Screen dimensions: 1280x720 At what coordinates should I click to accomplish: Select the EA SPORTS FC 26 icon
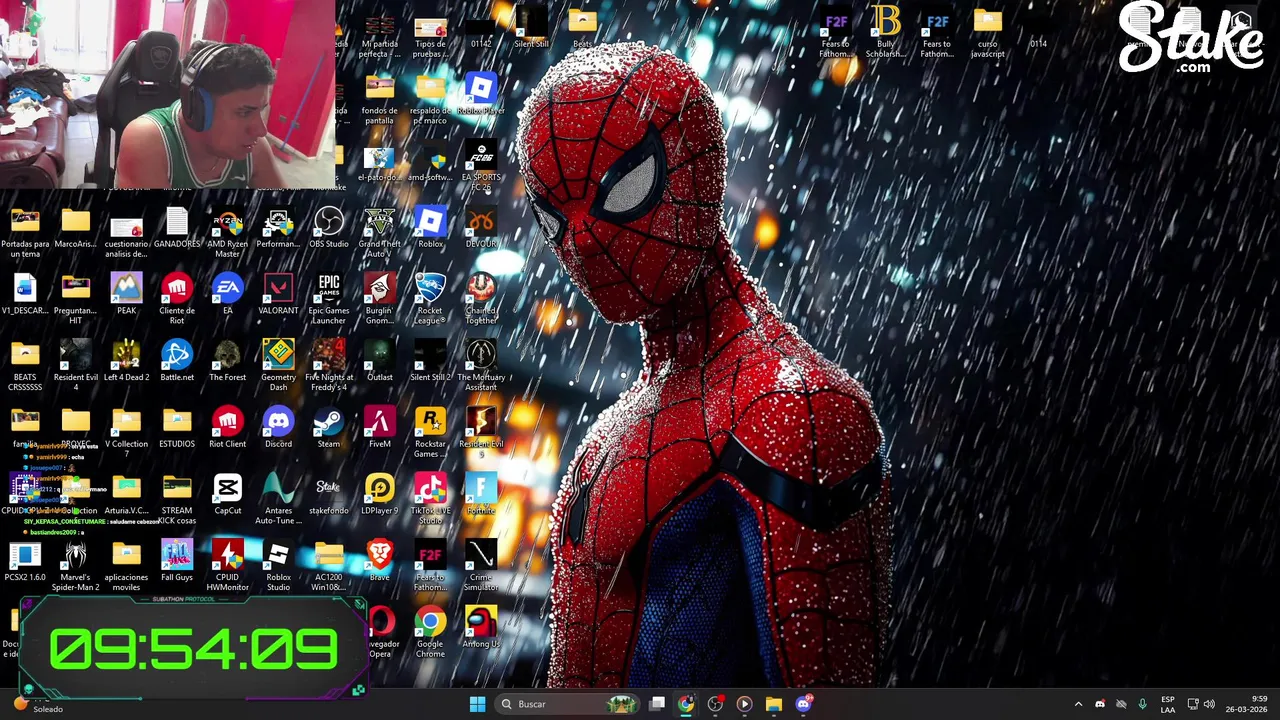coord(481,166)
